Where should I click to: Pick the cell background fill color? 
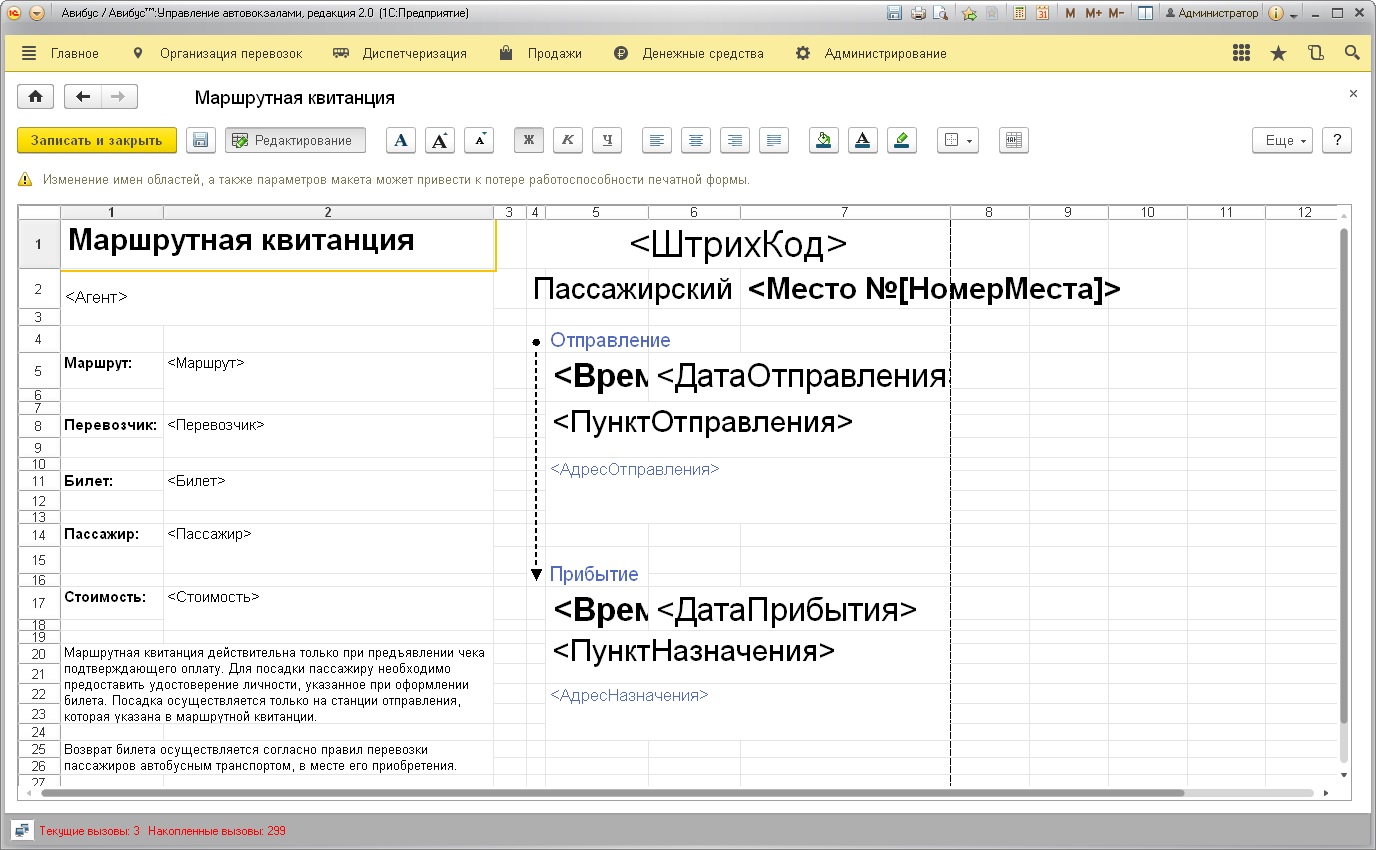pos(823,141)
